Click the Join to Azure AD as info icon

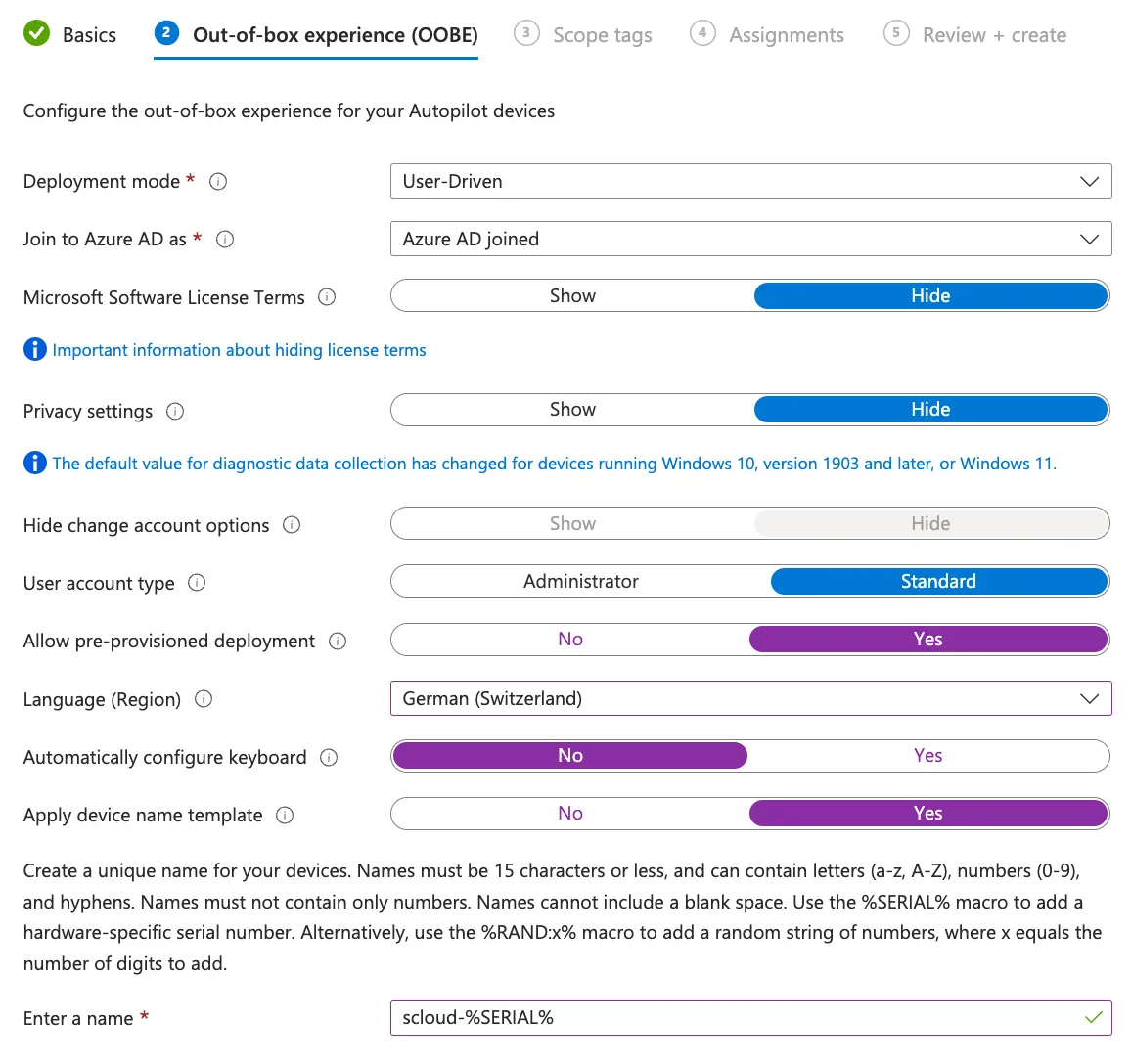(x=225, y=240)
